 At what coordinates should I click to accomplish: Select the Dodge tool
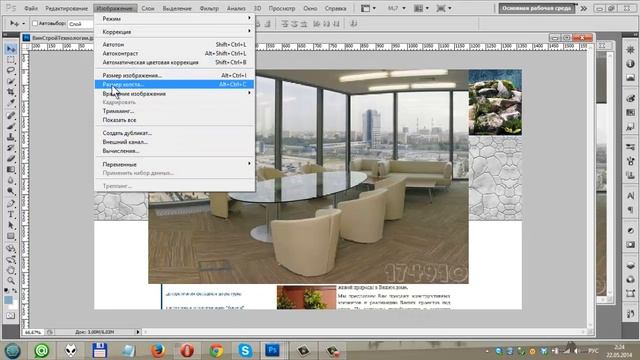[x=11, y=191]
